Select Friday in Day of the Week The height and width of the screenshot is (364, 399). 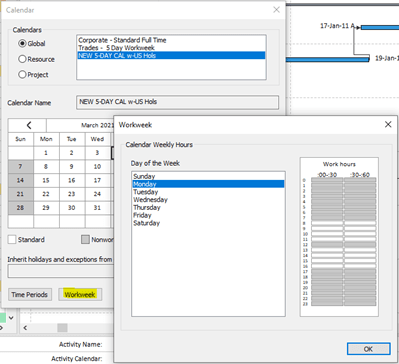click(x=208, y=215)
